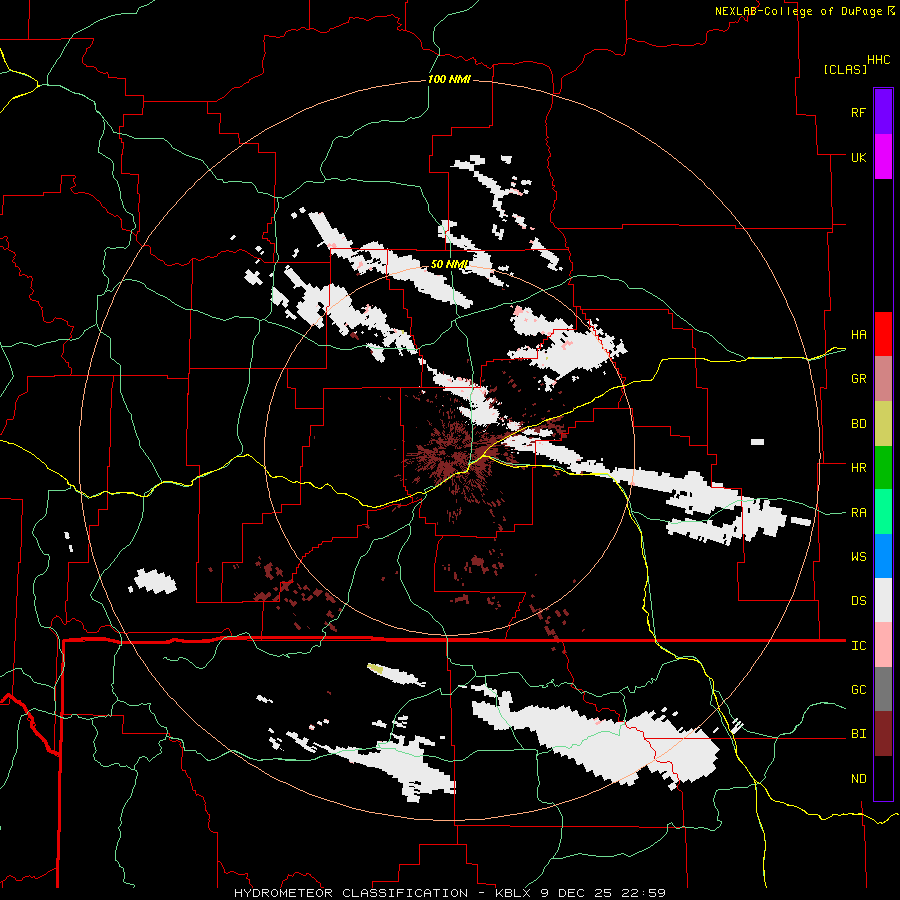Click the [CLAS] units label

click(x=845, y=69)
